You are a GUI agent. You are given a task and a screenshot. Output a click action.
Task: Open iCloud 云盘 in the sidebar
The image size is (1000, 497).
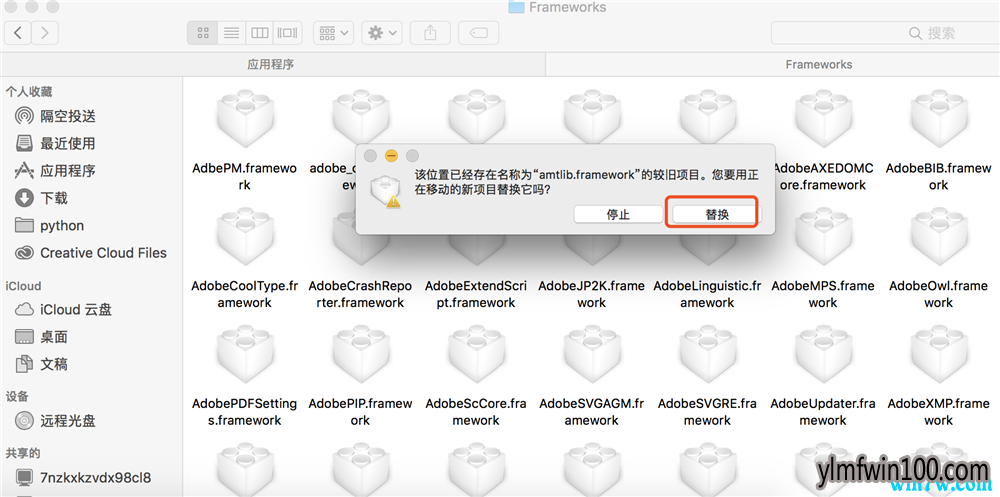(64, 310)
